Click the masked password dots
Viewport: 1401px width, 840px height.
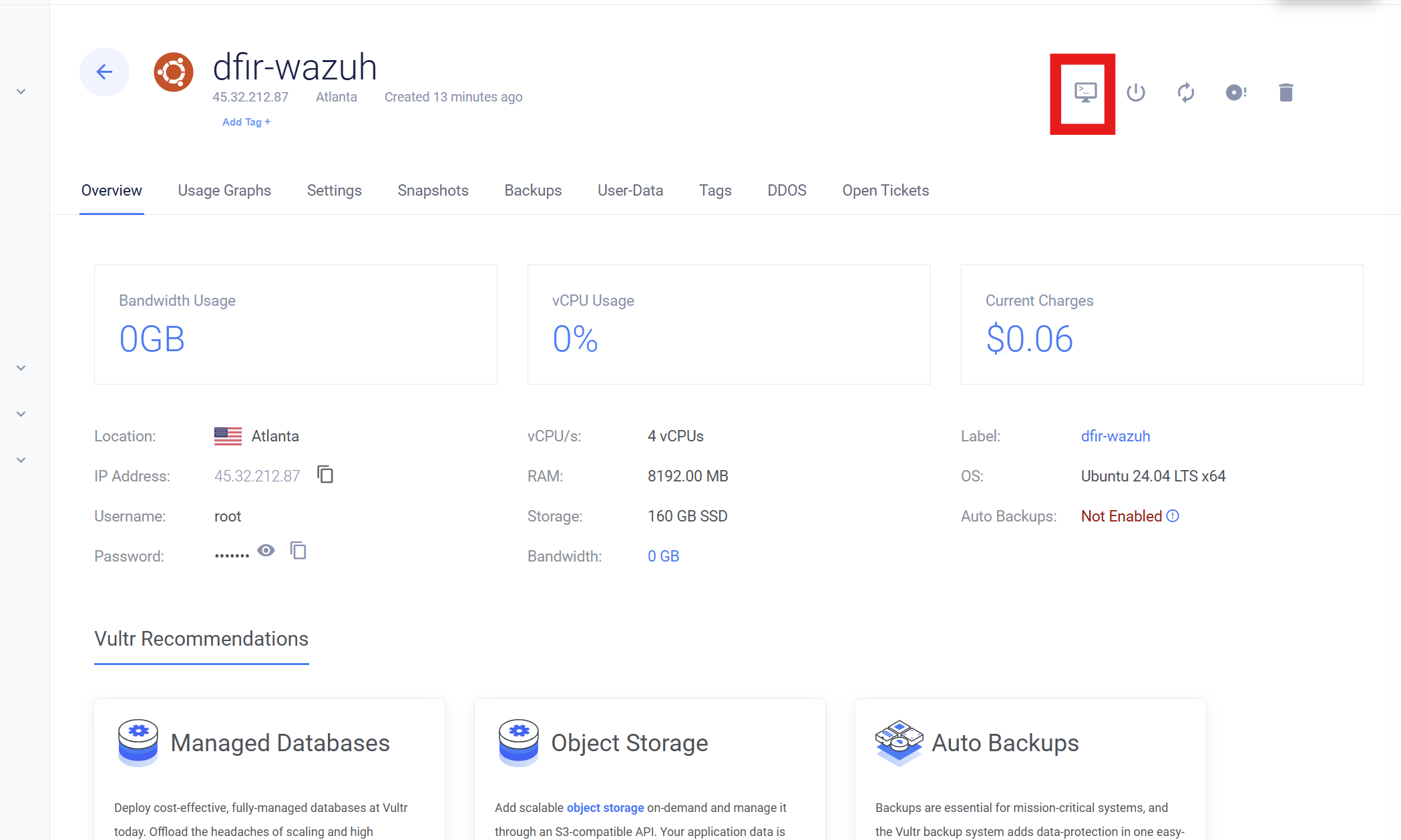(232, 556)
